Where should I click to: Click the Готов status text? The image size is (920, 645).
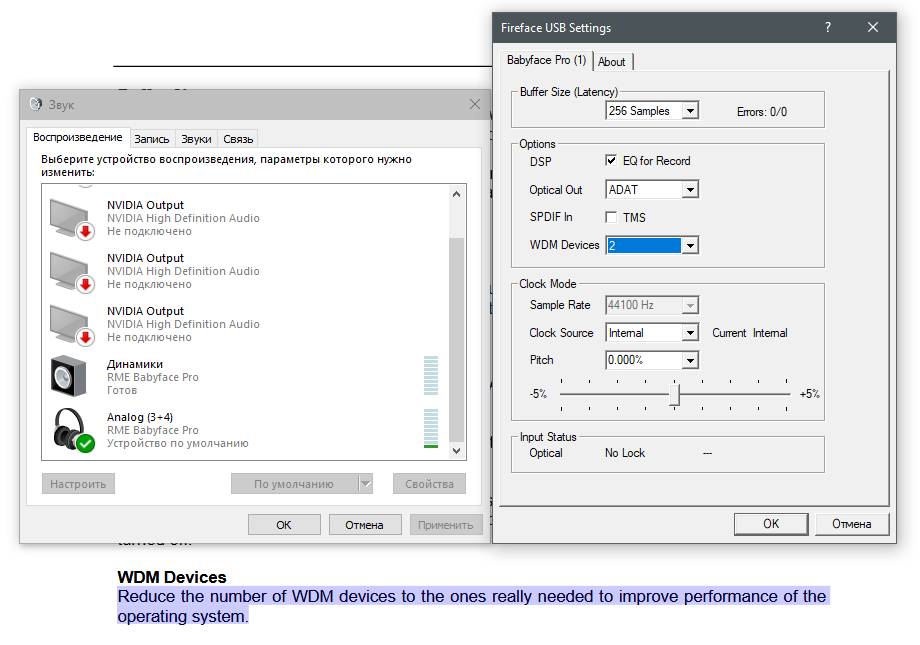[122, 390]
